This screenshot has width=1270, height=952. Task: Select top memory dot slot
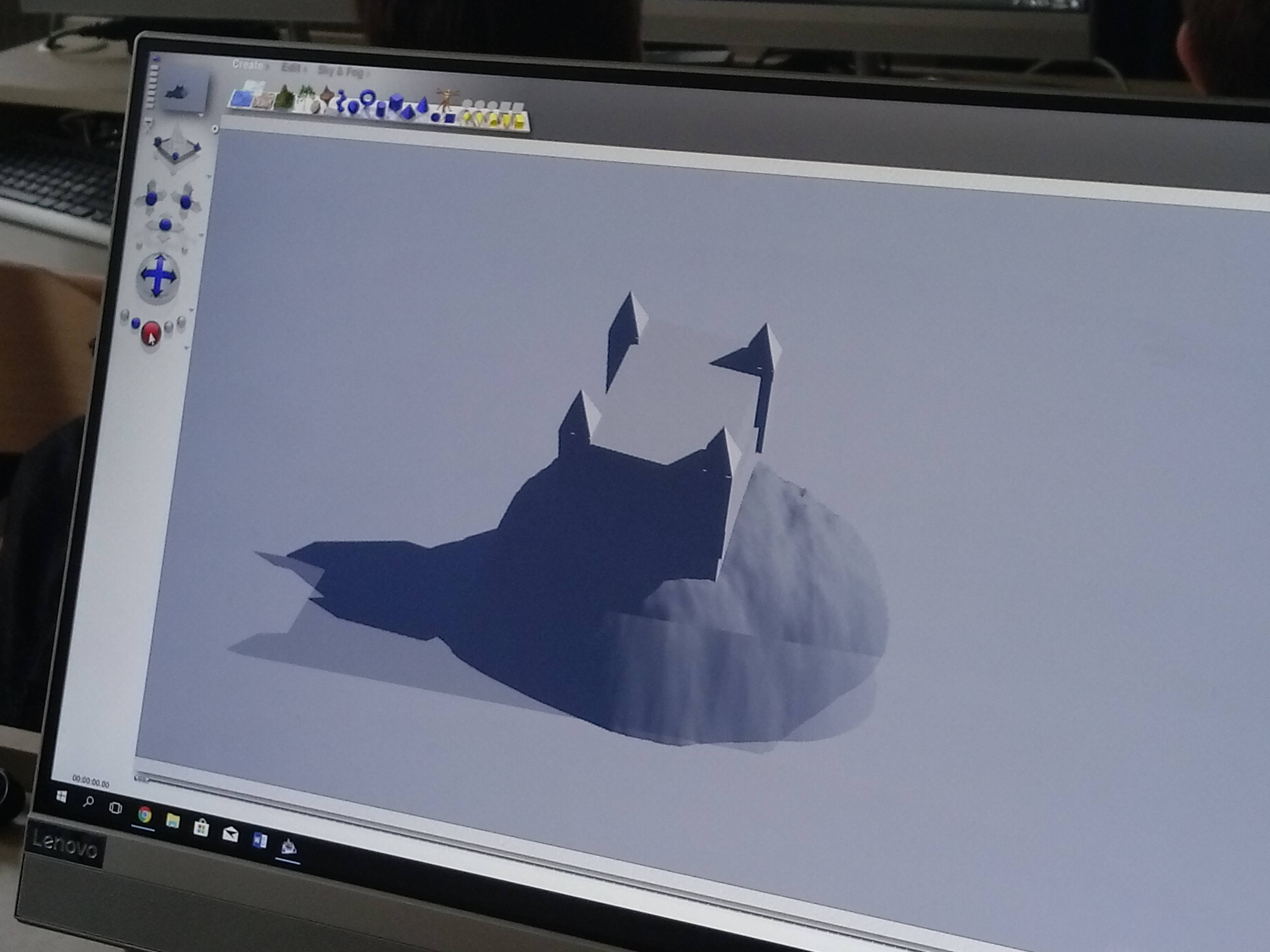[x=156, y=59]
